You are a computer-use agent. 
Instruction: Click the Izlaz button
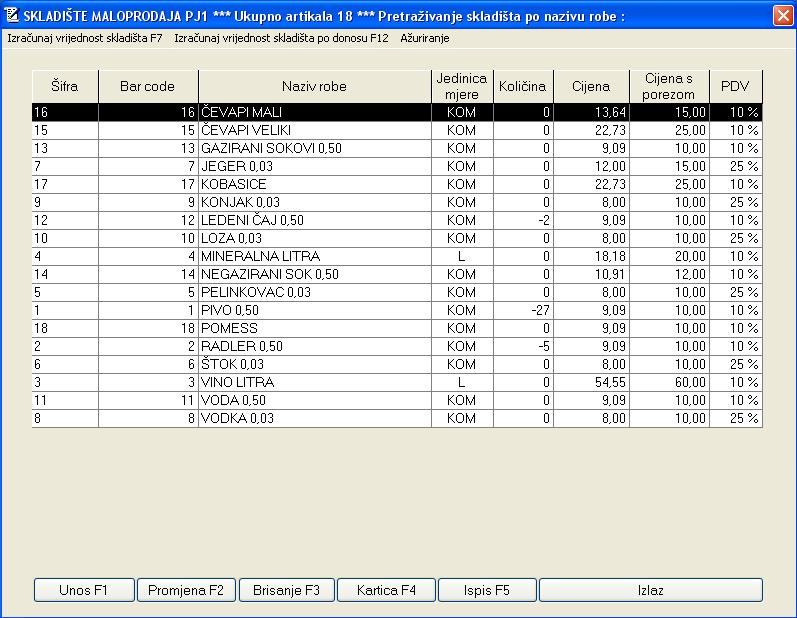pyautogui.click(x=651, y=590)
